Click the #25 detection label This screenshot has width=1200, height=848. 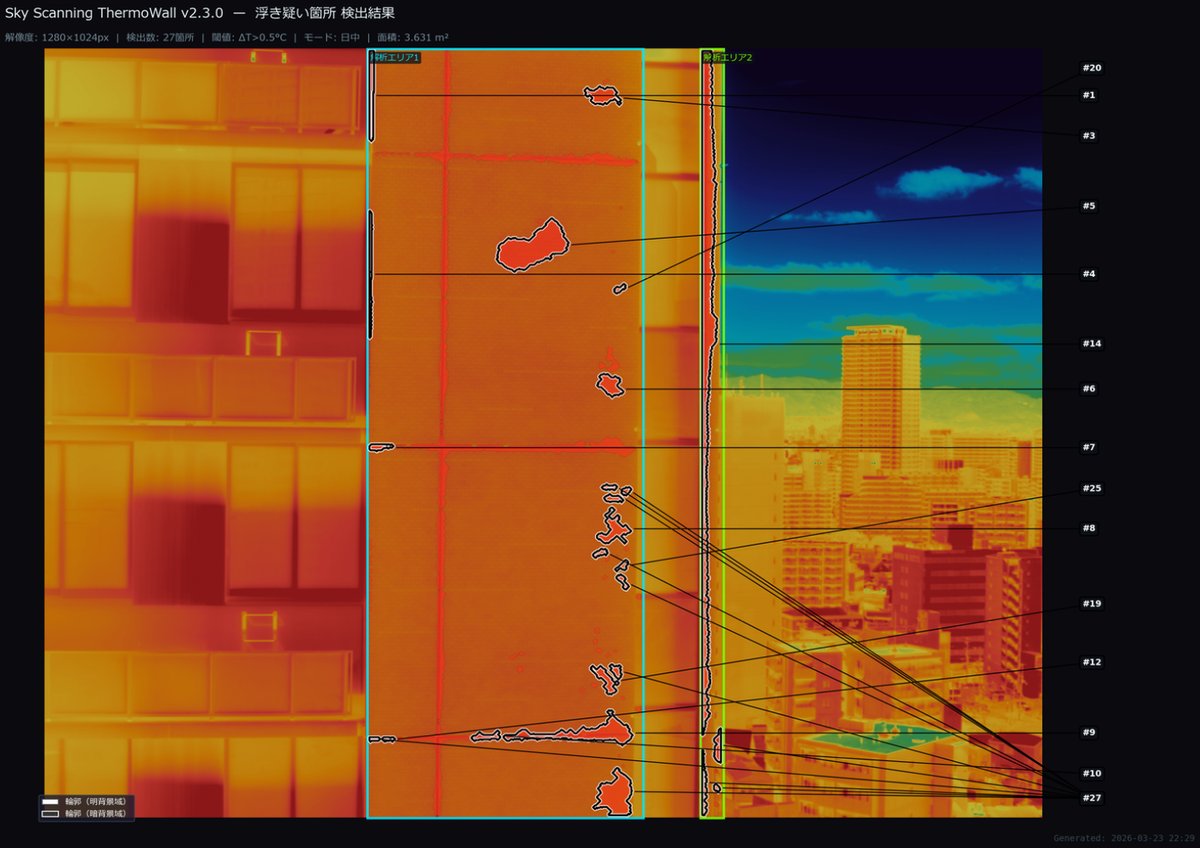1091,489
